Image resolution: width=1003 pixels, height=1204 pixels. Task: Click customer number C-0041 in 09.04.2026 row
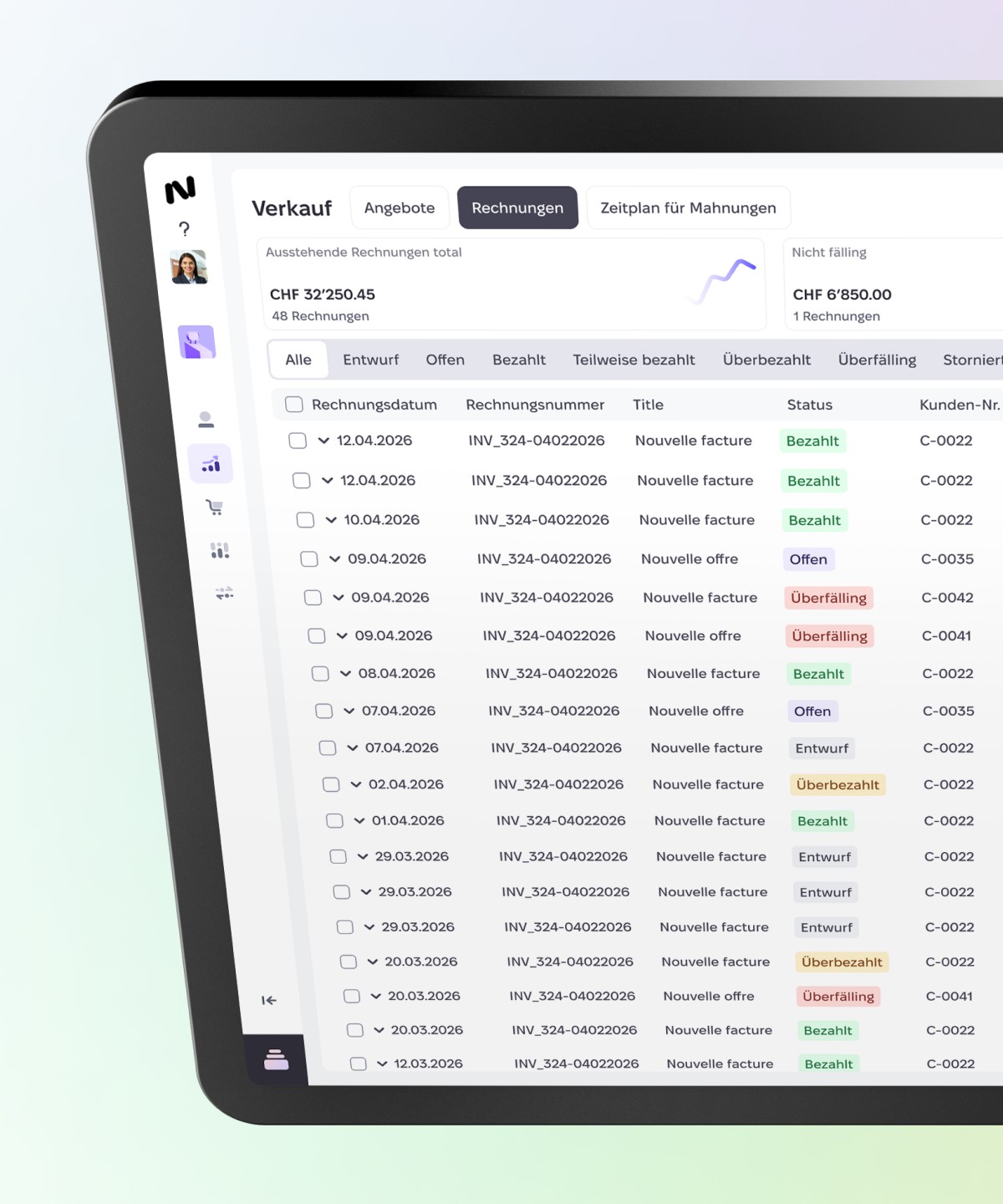click(x=946, y=635)
